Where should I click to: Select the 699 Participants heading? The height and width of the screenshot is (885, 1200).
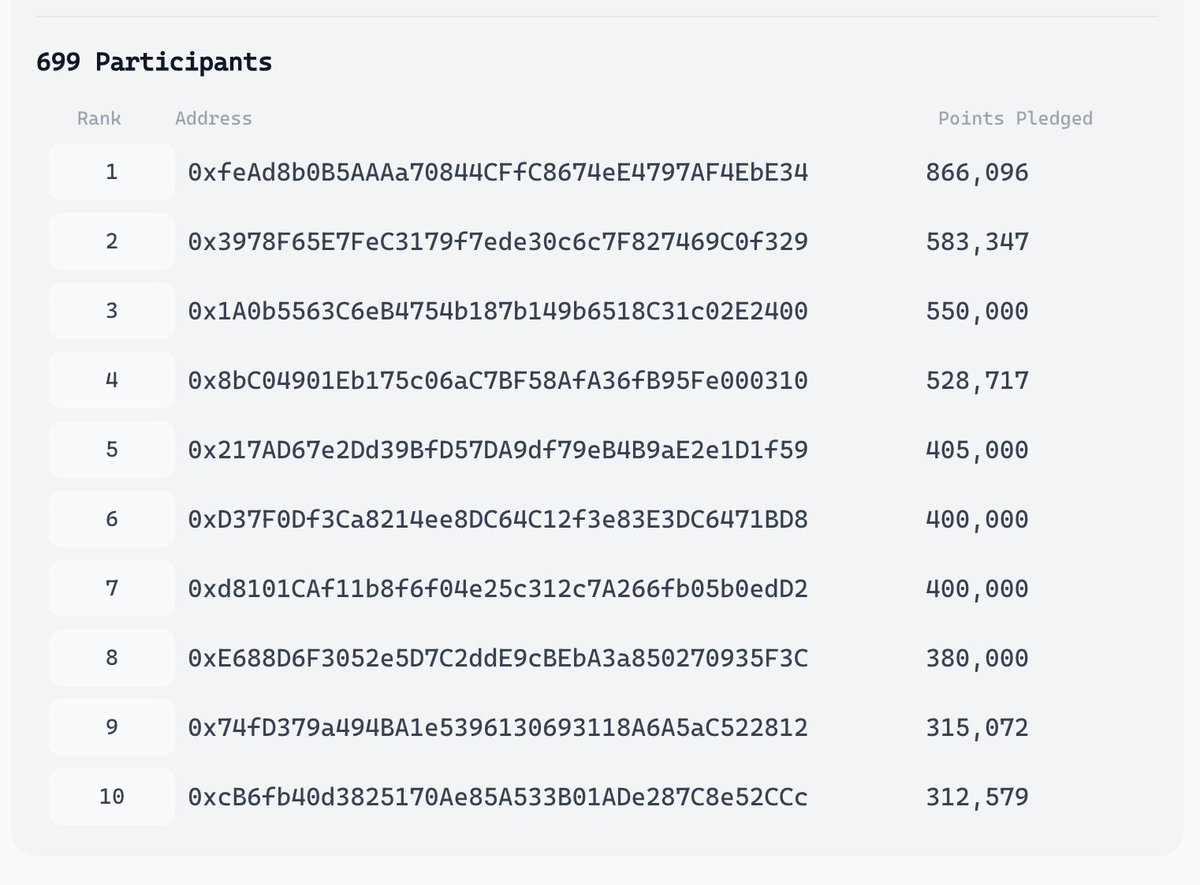(x=154, y=61)
